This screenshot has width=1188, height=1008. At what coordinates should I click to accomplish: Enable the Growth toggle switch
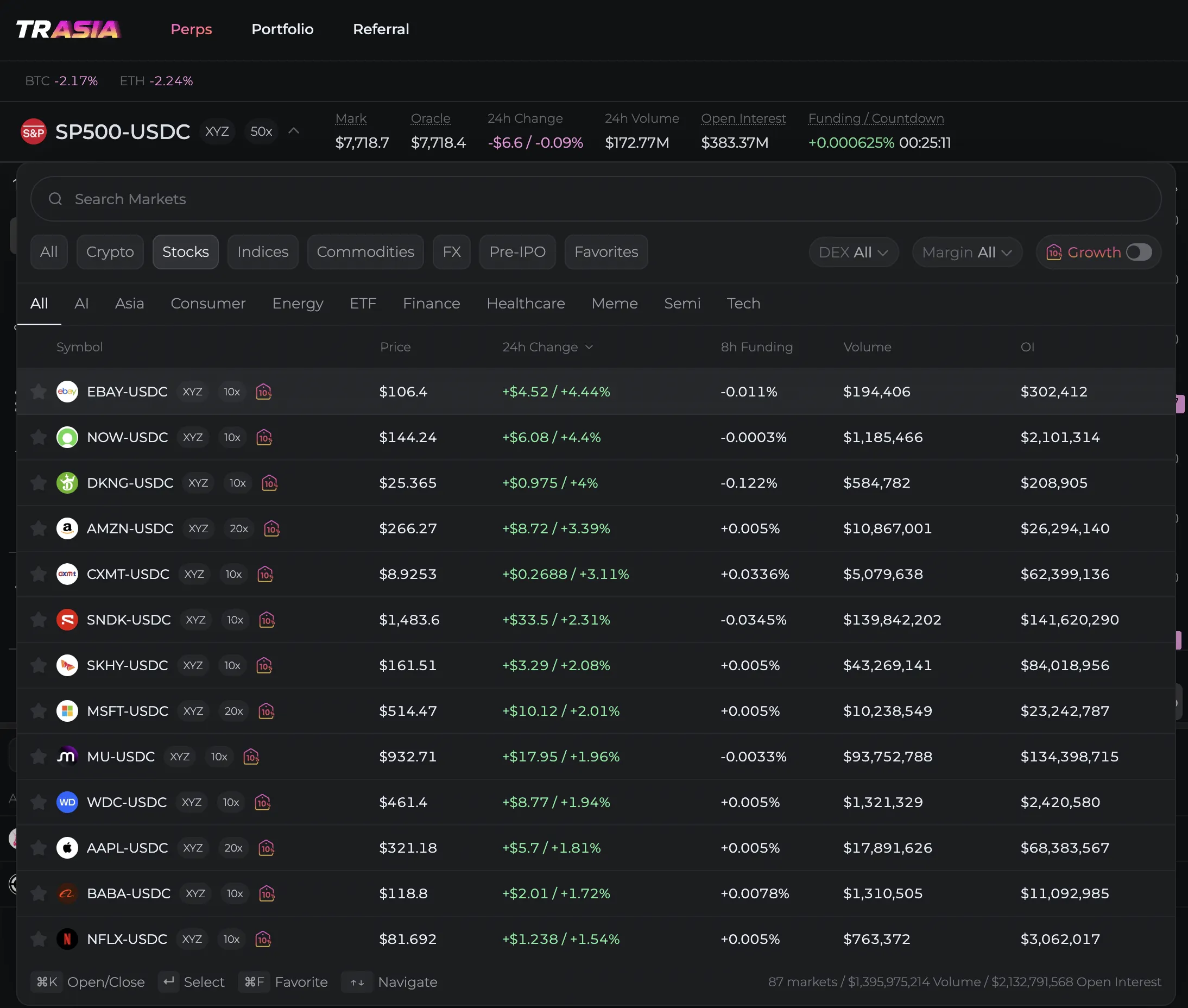(1139, 252)
